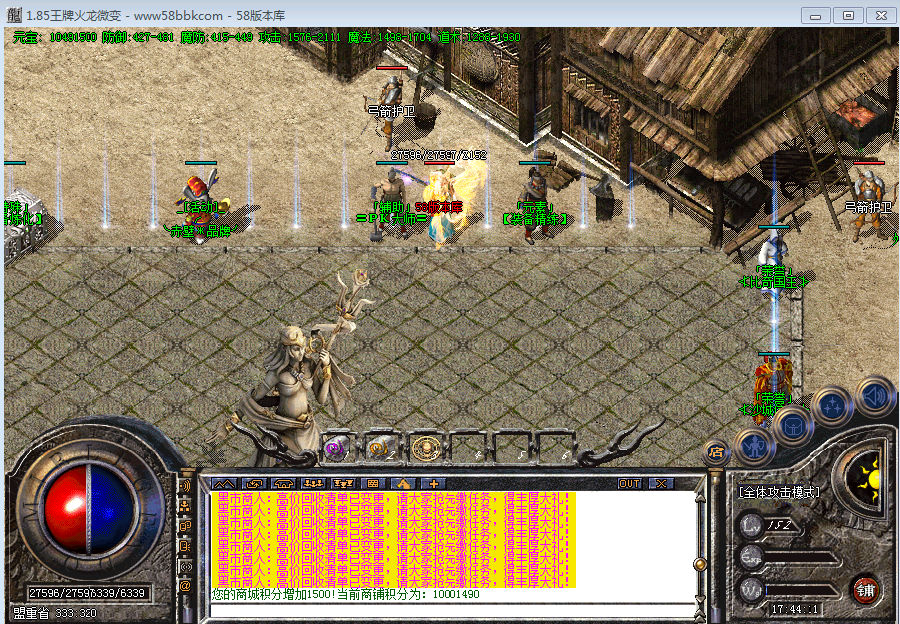Click the chat scrollbar down arrow
This screenshot has height=624, width=900.
click(x=700, y=600)
